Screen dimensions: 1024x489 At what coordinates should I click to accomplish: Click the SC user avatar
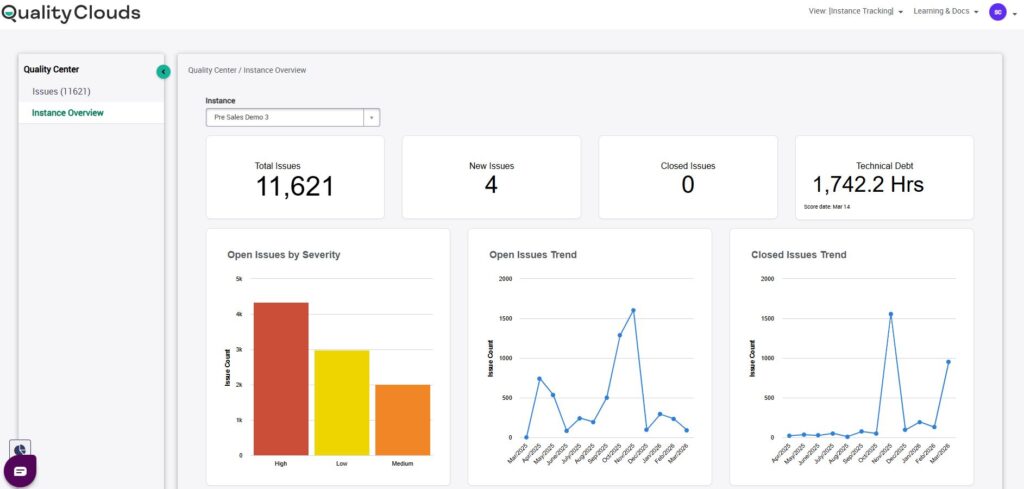(x=997, y=12)
